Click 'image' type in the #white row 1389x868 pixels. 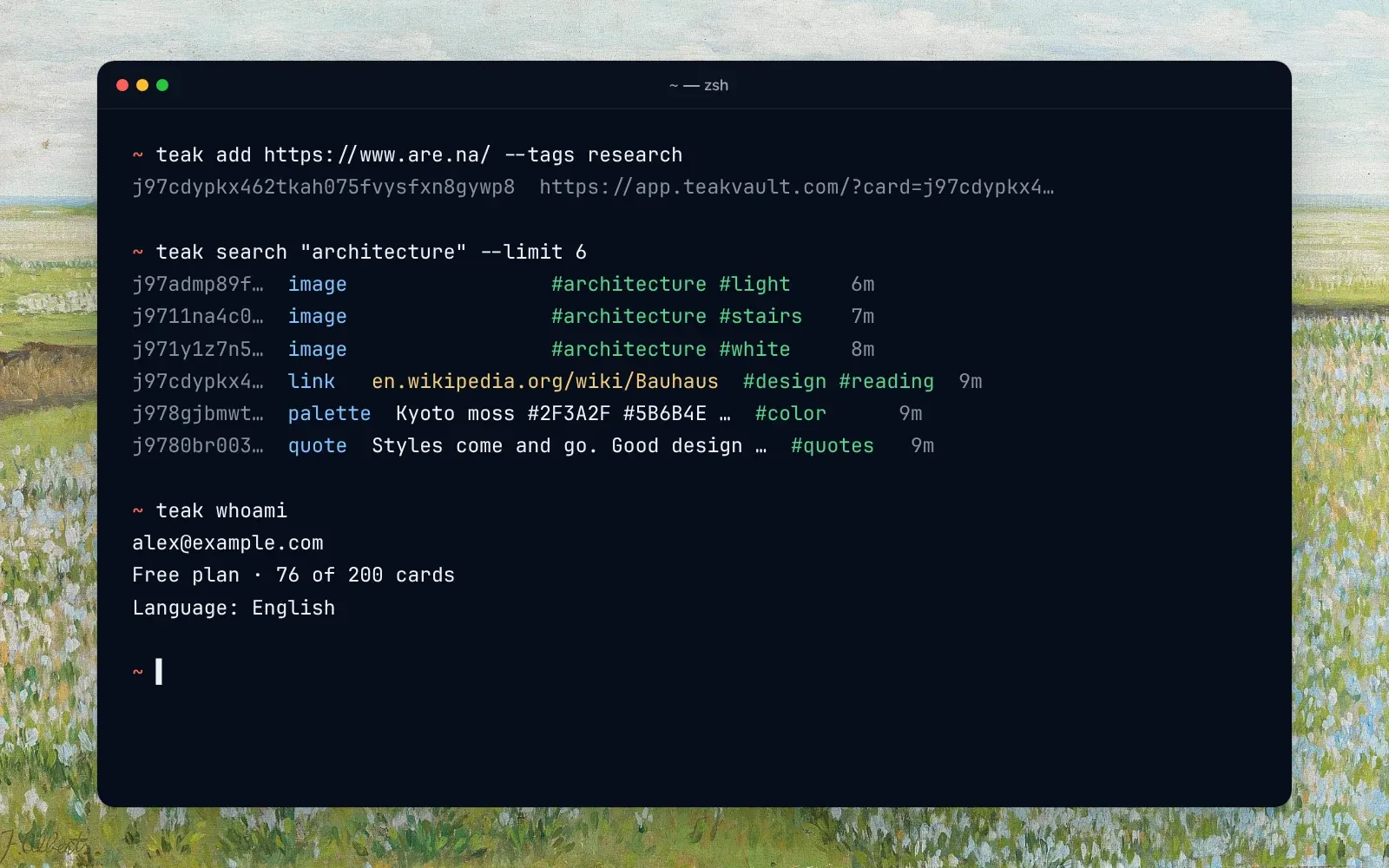[x=318, y=349]
